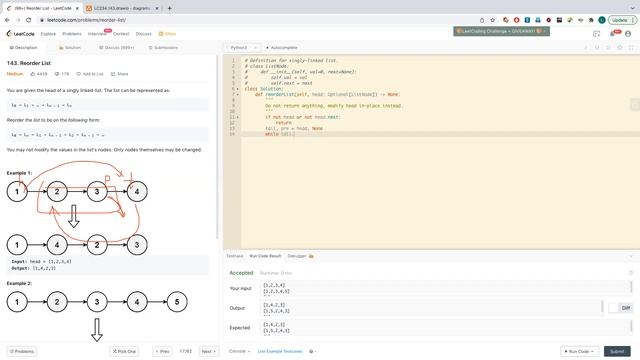Open a new browser tab
This screenshot has height=360, width=640.
click(169, 8)
